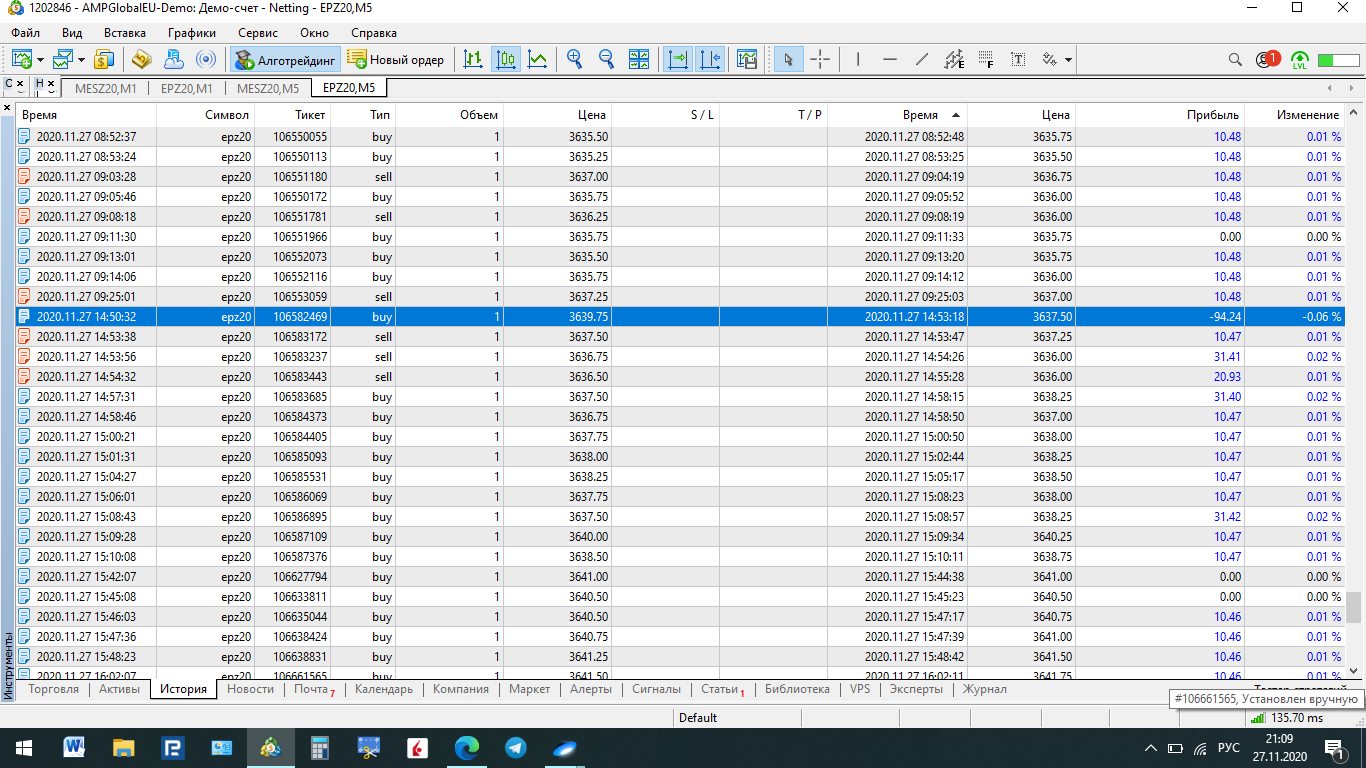
Task: Sort history by Тикет column header
Action: [x=293, y=115]
